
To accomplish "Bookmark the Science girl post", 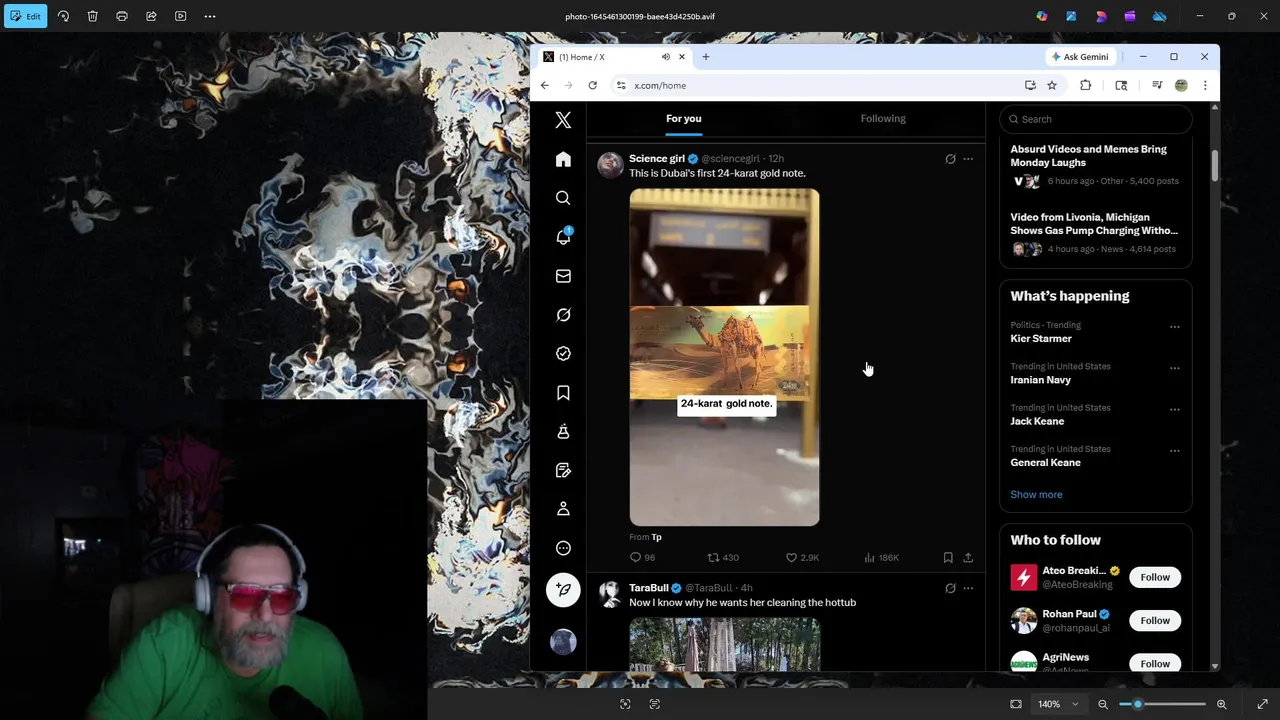I will pos(948,557).
